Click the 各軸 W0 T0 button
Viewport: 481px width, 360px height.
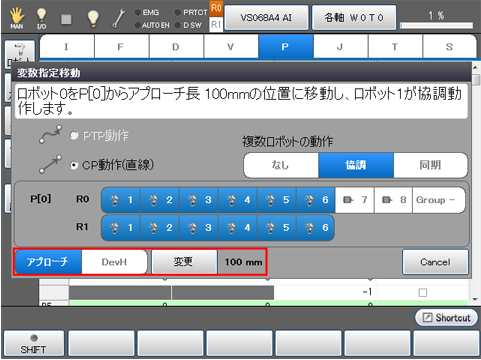point(354,17)
